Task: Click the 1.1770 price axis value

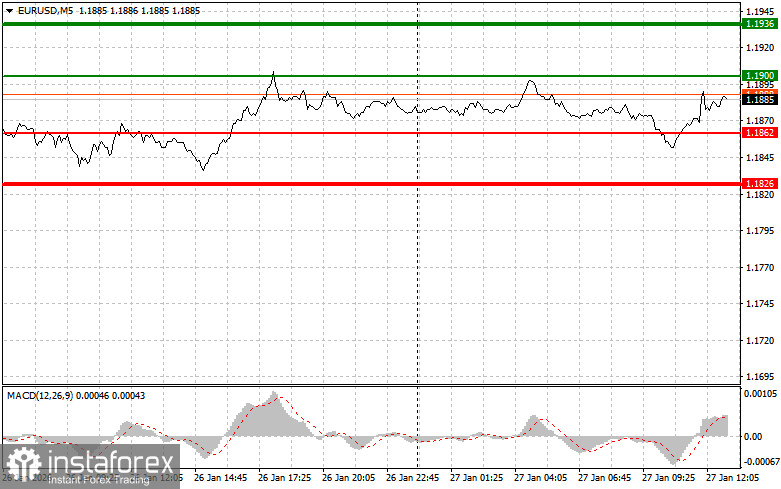Action: [760, 268]
